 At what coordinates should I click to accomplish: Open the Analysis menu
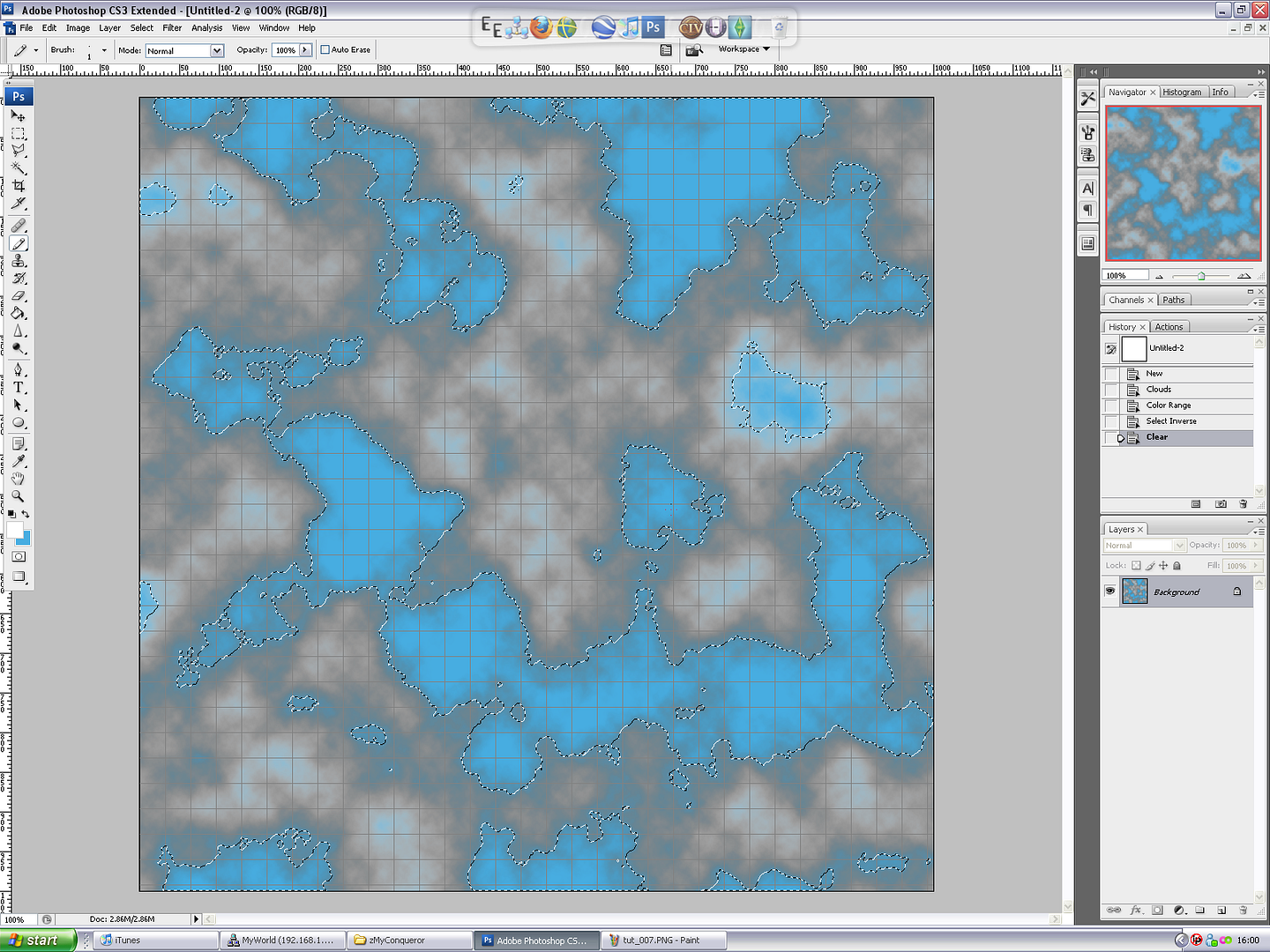[207, 28]
